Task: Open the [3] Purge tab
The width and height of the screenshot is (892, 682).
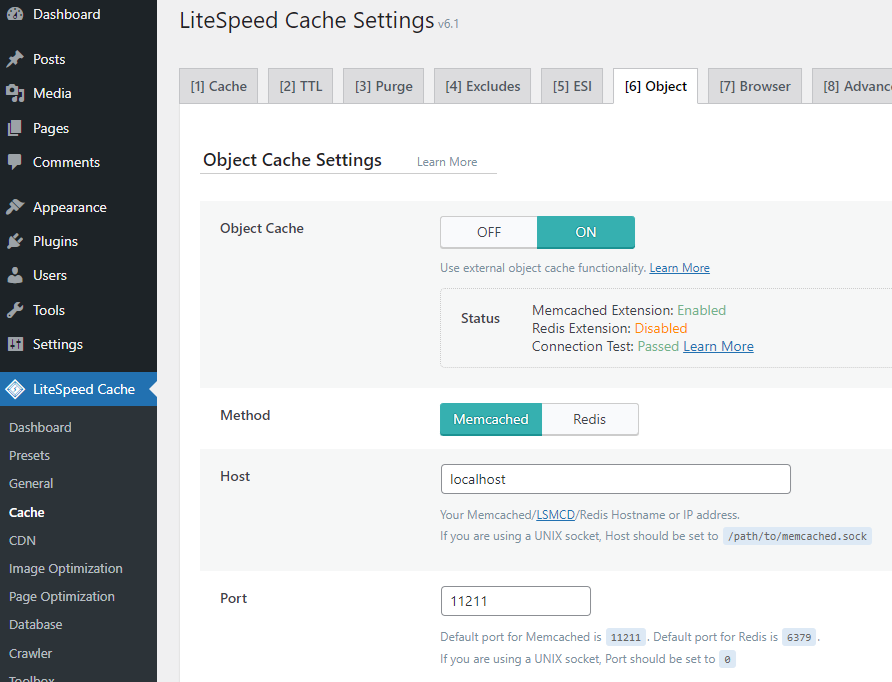Action: (383, 86)
